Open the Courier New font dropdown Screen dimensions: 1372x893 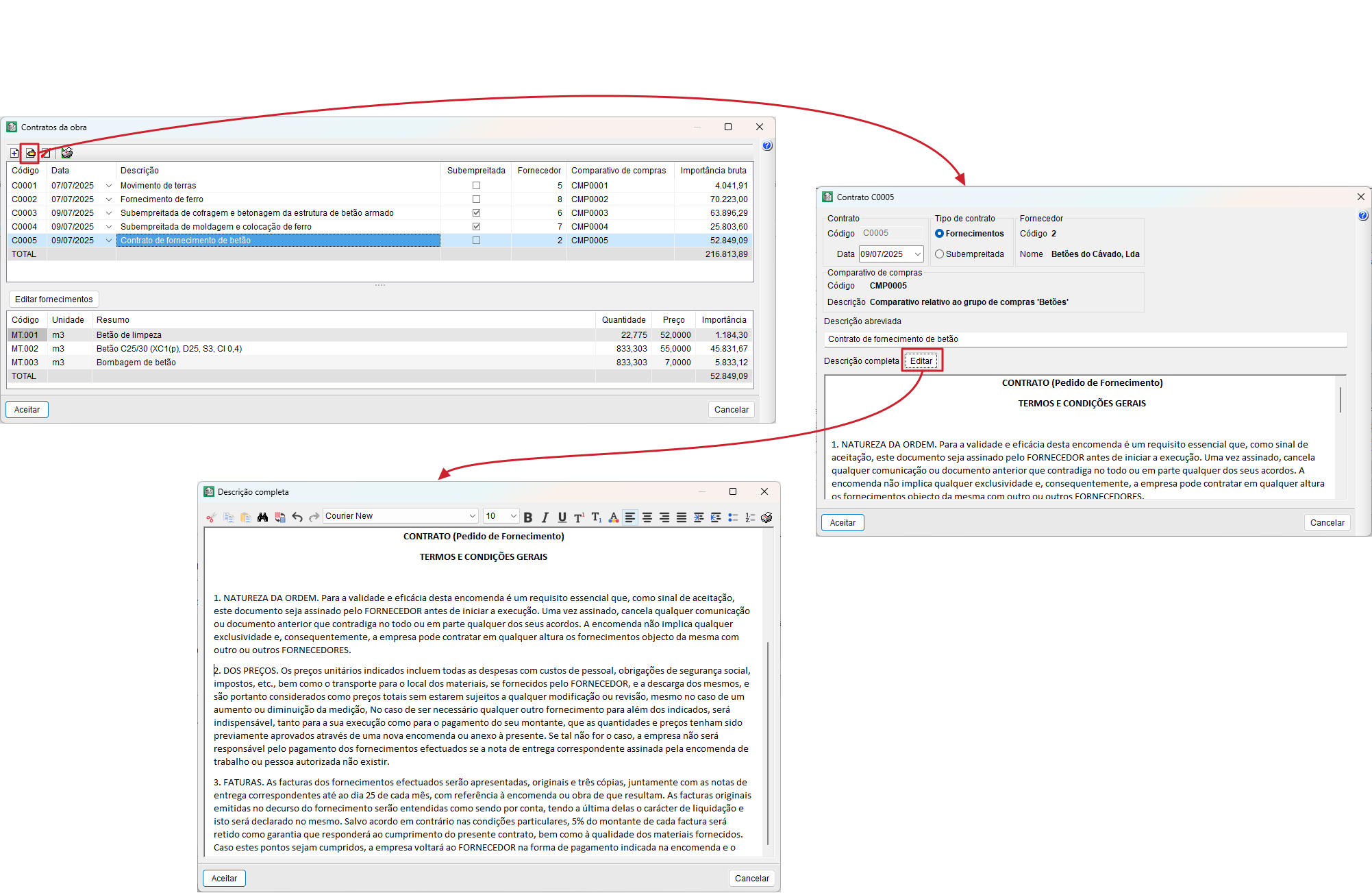tap(472, 516)
